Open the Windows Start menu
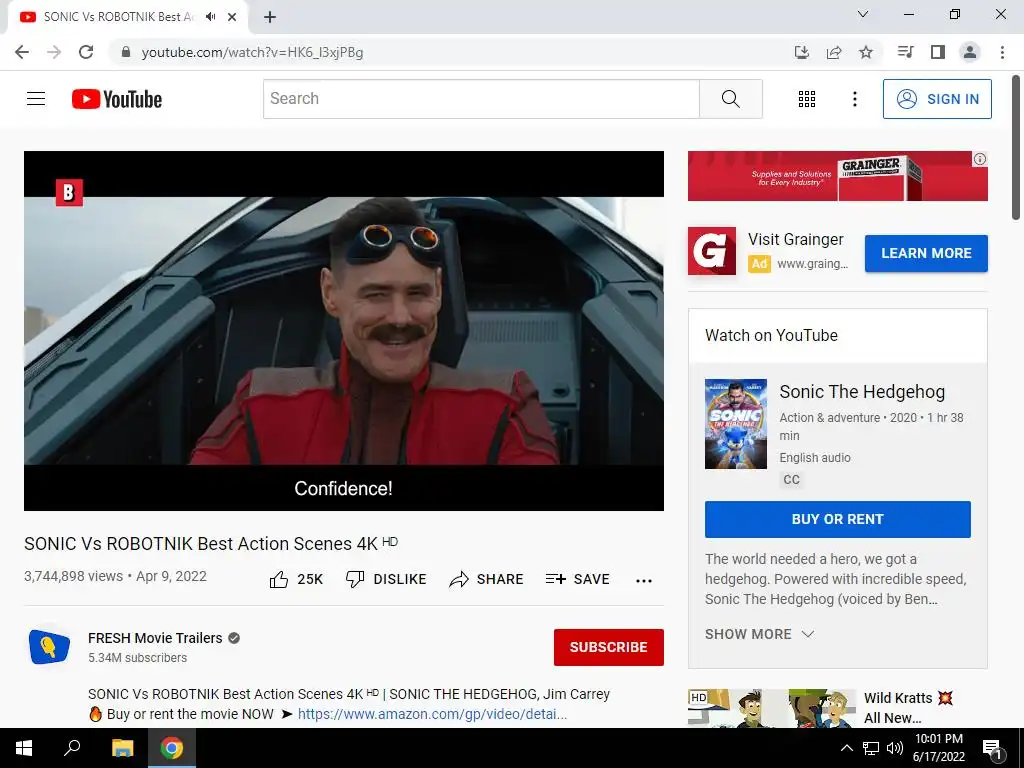This screenshot has width=1024, height=768. tap(24, 748)
